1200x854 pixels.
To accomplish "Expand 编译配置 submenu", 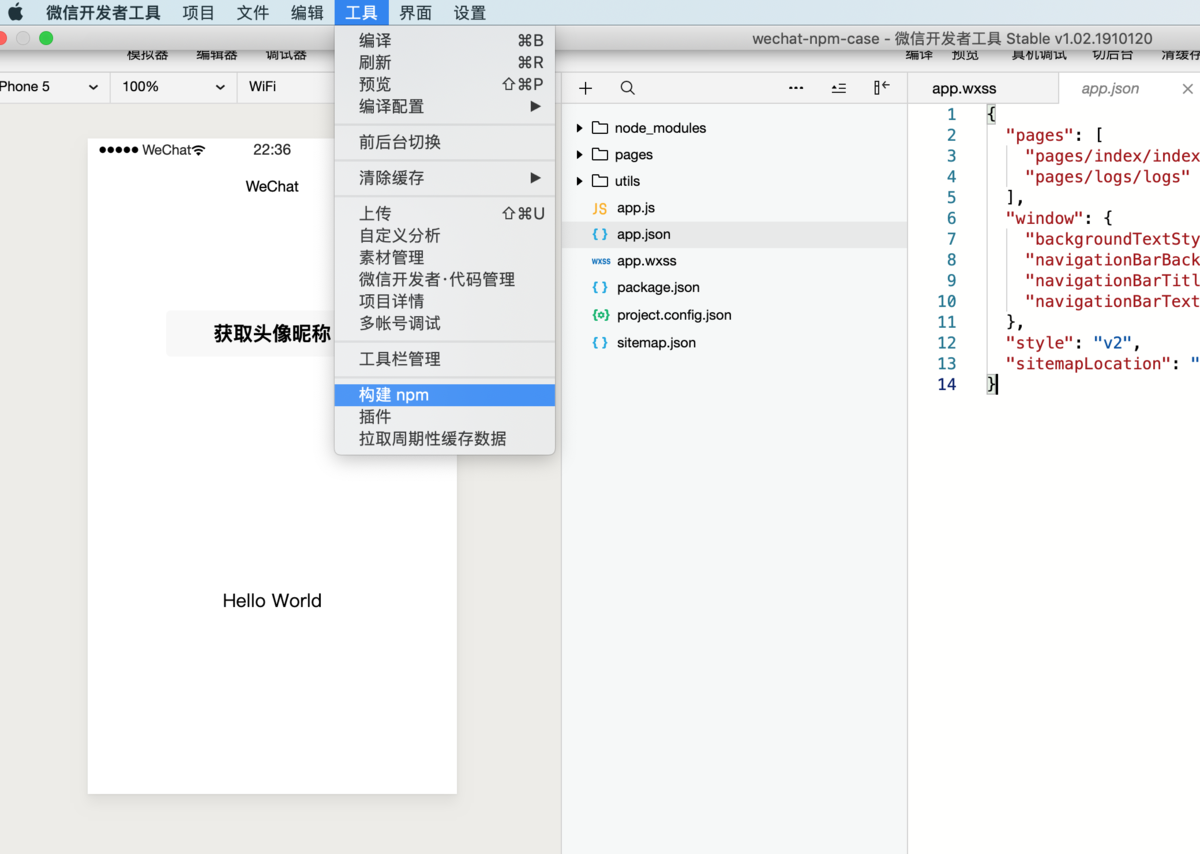I will point(445,107).
